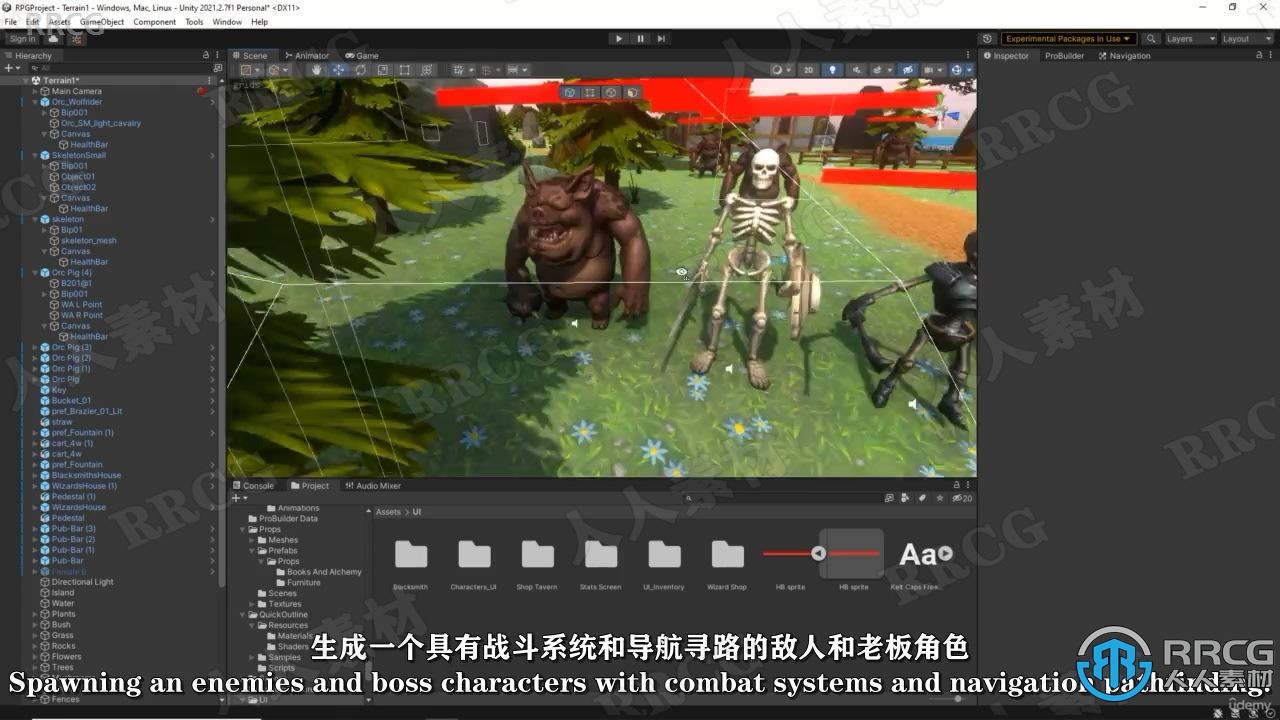Collapse the Orc_Wolfrider tree item
The image size is (1280, 720).
pyautogui.click(x=34, y=102)
